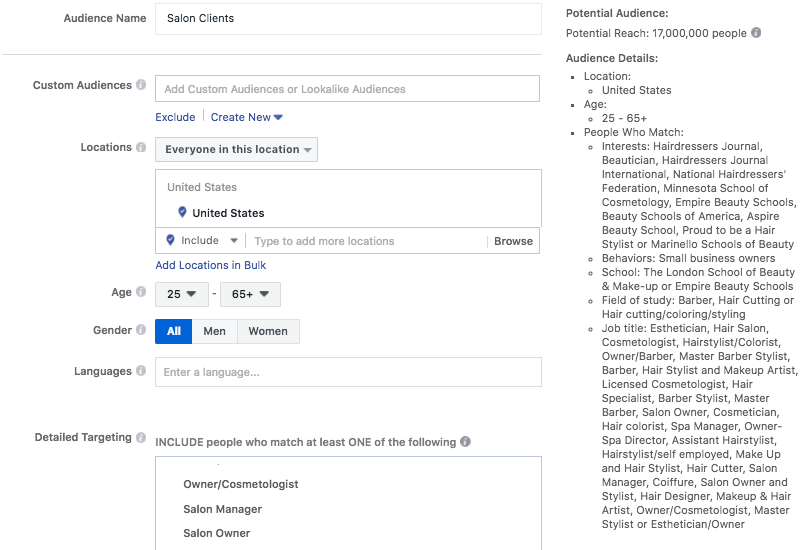Select the All gender option
The image size is (808, 550).
tap(174, 331)
